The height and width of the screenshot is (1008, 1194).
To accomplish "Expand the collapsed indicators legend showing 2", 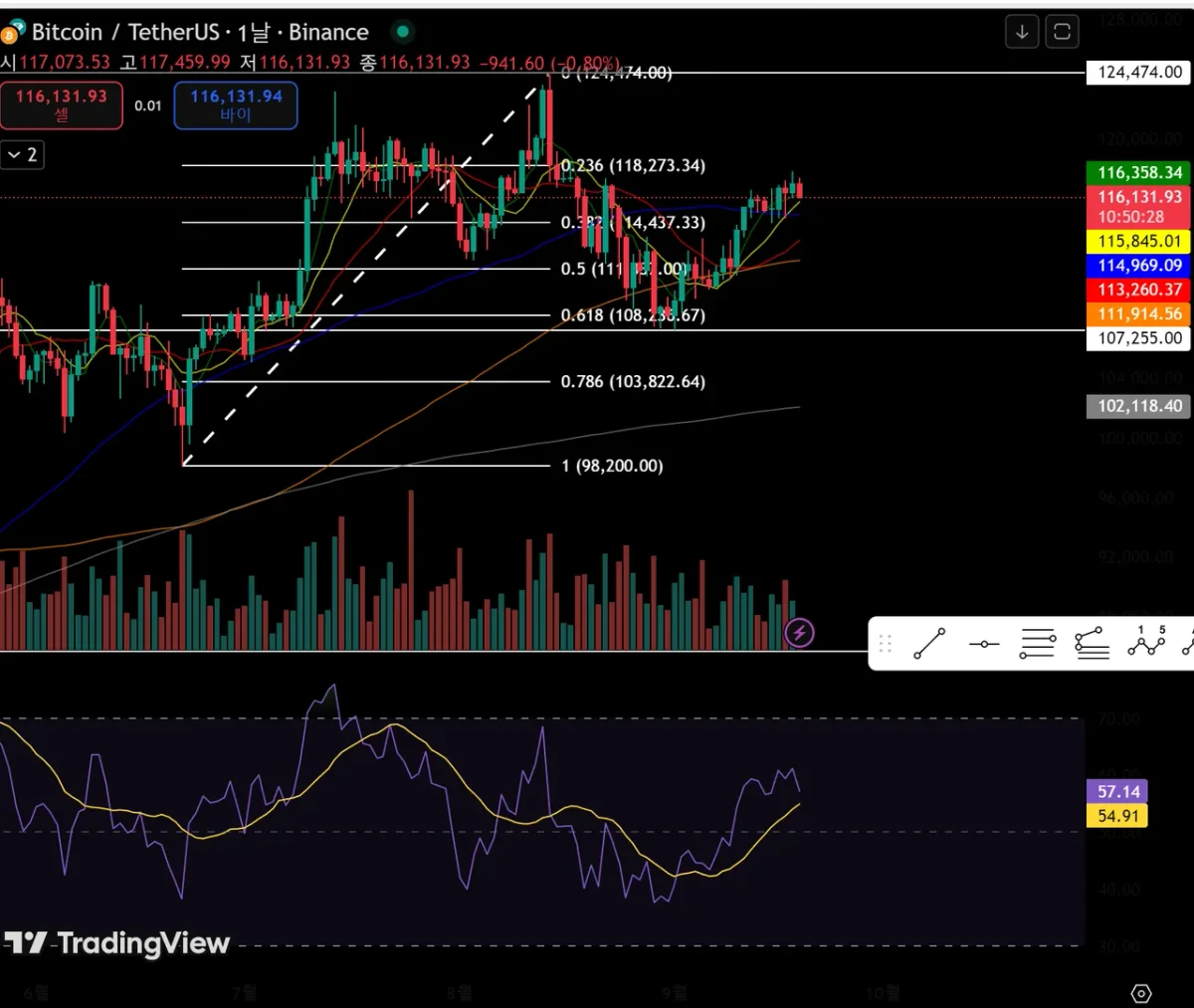I will (x=22, y=154).
